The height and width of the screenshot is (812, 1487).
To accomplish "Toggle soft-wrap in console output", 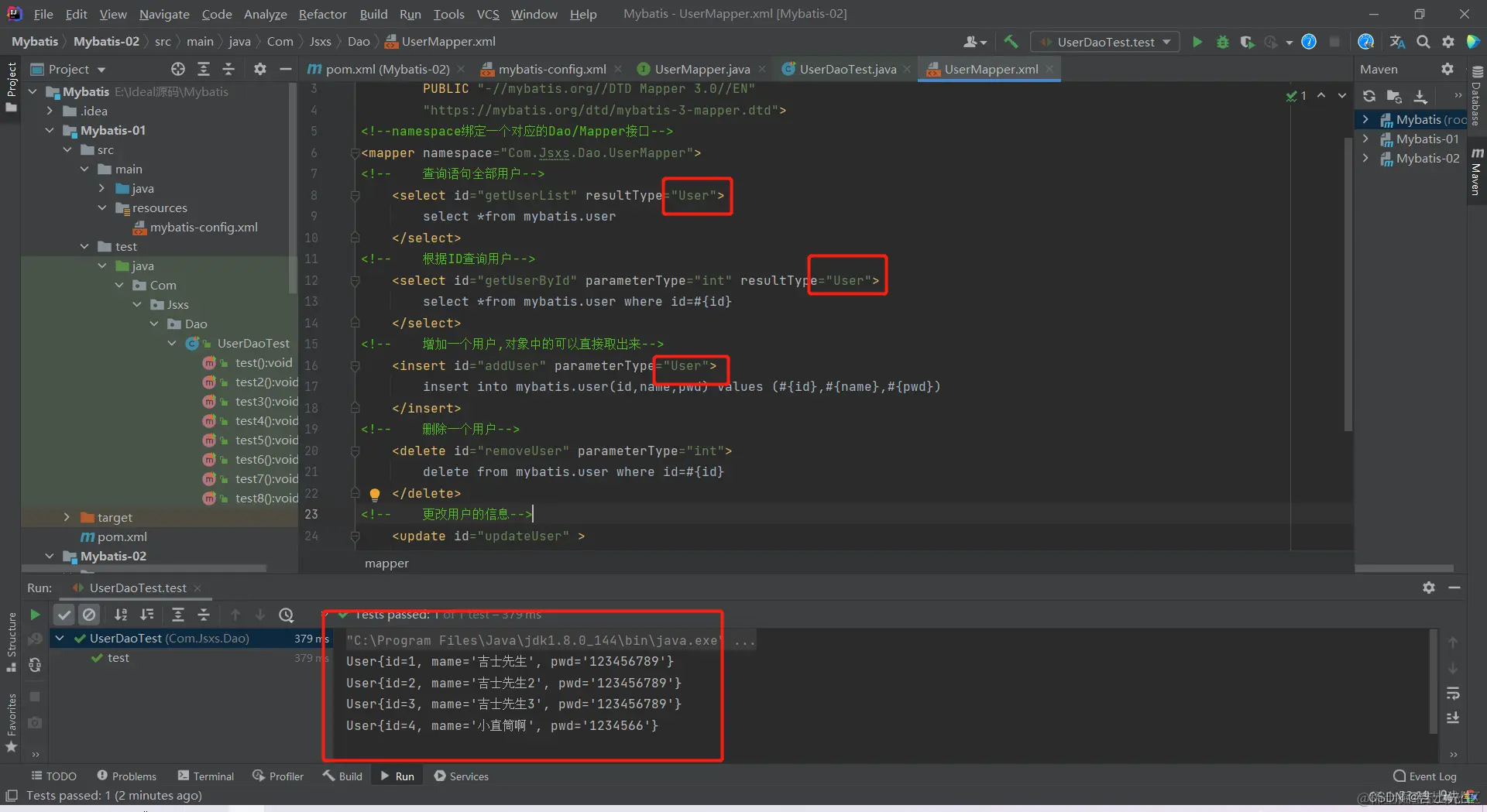I will pyautogui.click(x=1453, y=693).
